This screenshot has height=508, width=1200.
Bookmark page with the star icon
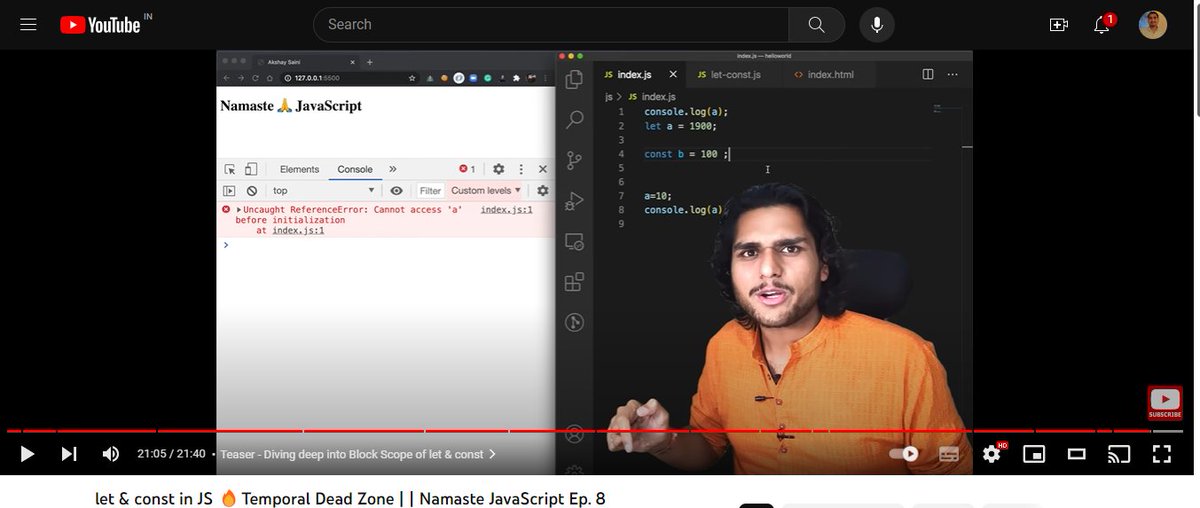click(x=412, y=77)
